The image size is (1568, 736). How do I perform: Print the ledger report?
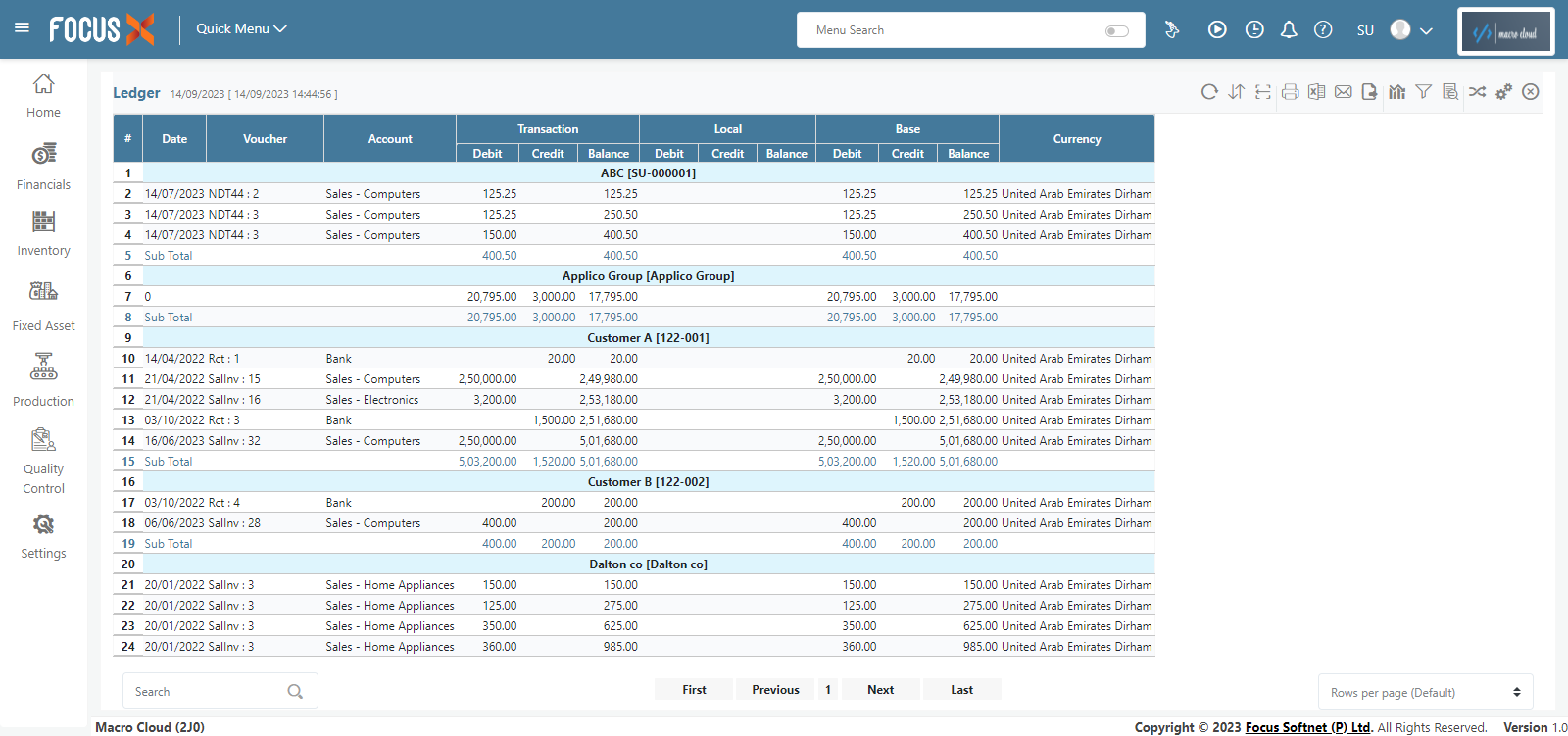pos(1290,92)
